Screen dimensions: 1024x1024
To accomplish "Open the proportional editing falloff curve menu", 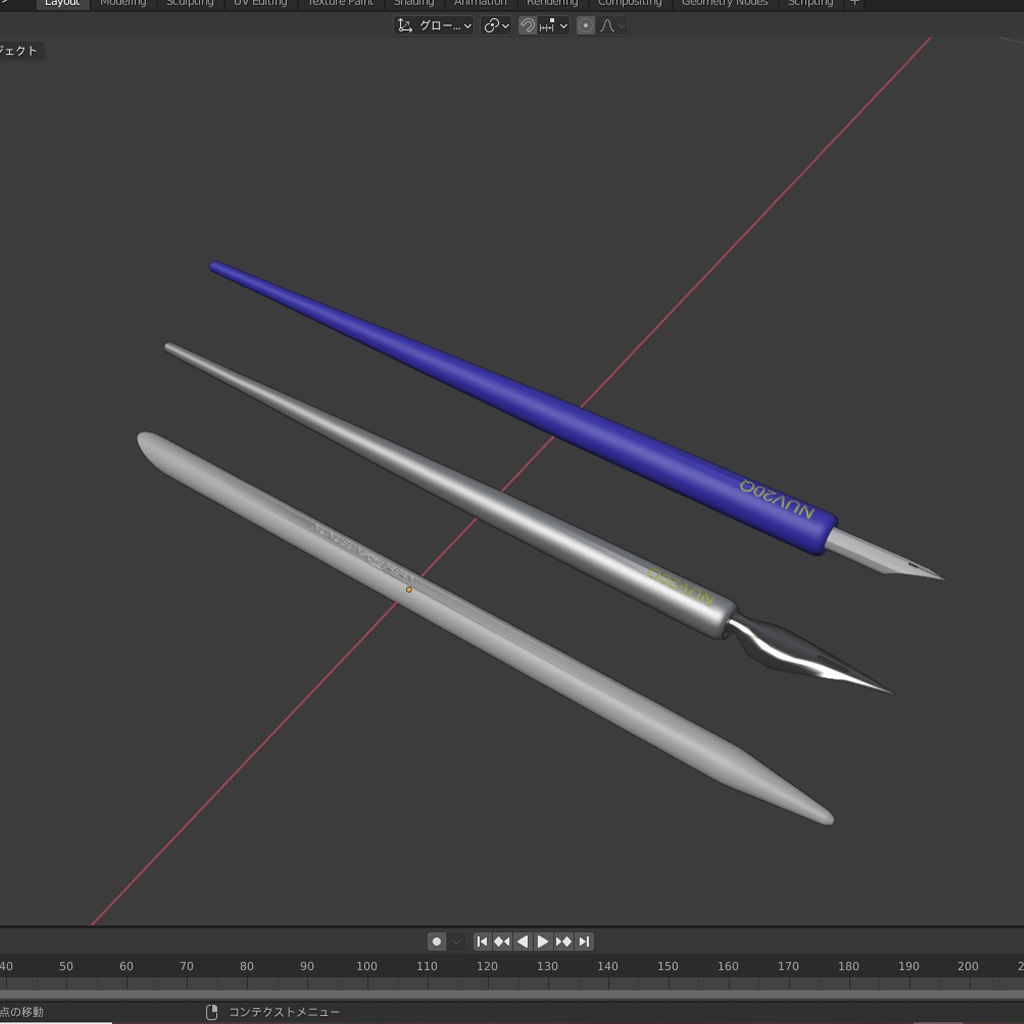I will (x=612, y=25).
